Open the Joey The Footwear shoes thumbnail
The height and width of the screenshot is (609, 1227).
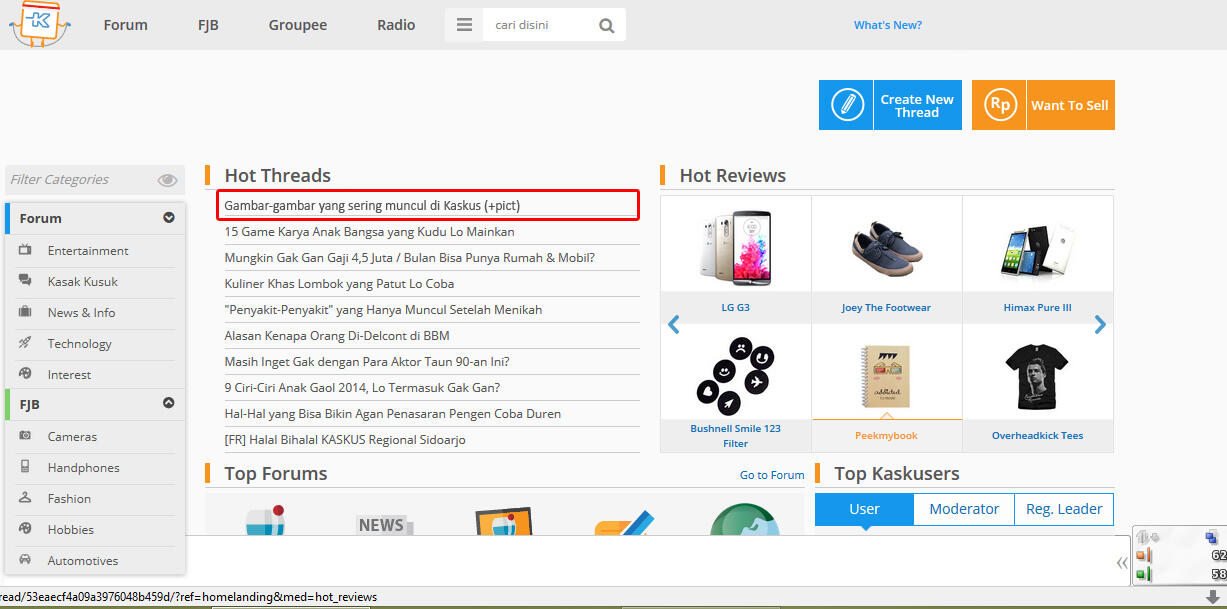(x=886, y=250)
